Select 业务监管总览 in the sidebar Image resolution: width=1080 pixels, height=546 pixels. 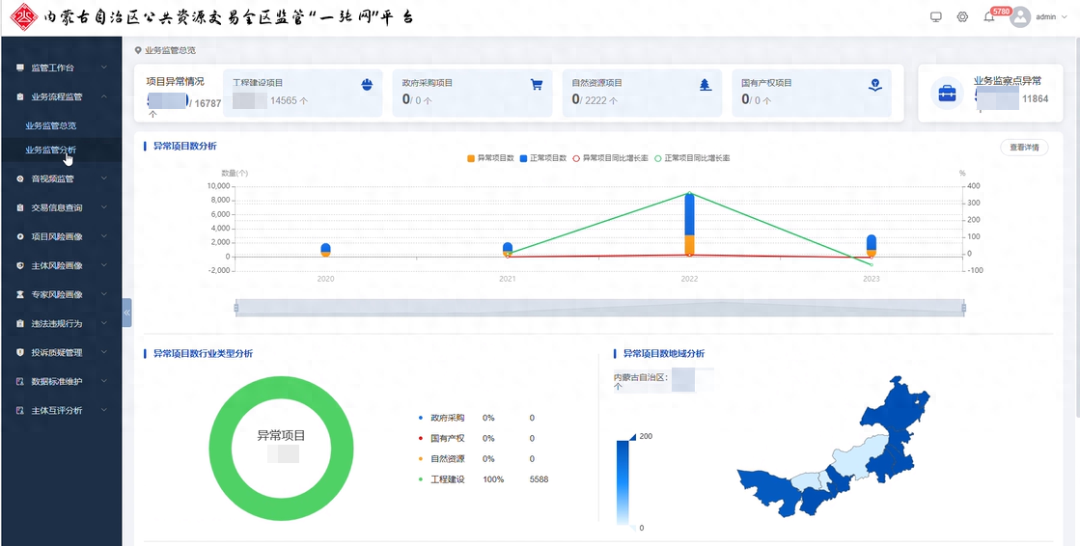tap(51, 126)
